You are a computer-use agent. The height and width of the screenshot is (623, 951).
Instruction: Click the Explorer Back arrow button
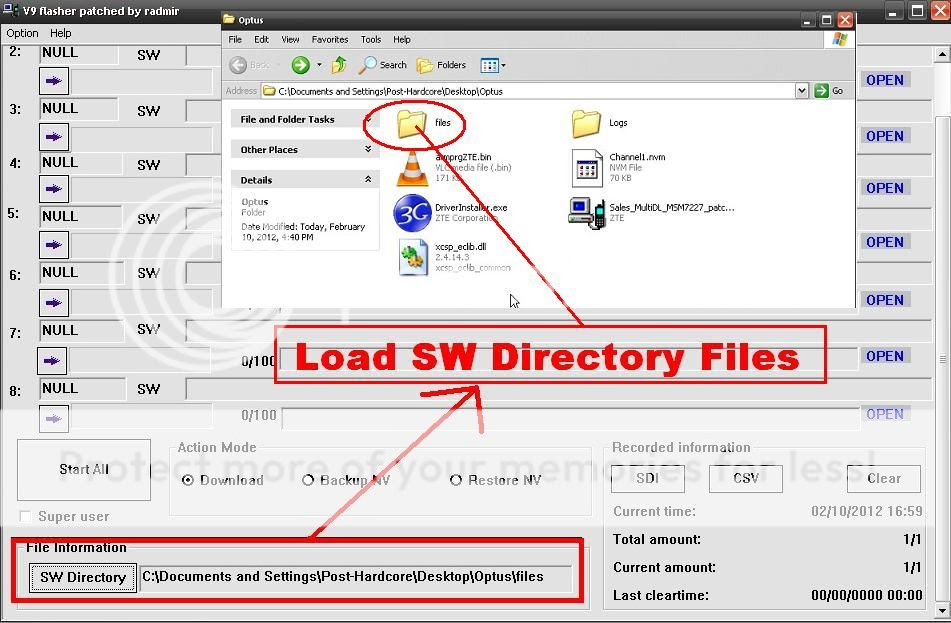point(238,65)
